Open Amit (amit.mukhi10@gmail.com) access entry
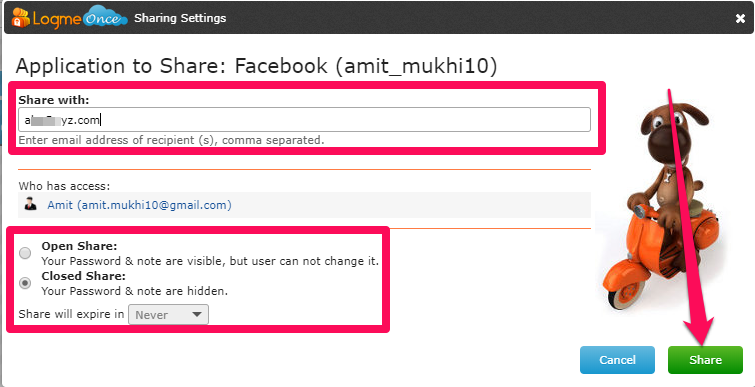Screen dimensions: 755x387 [x=139, y=205]
